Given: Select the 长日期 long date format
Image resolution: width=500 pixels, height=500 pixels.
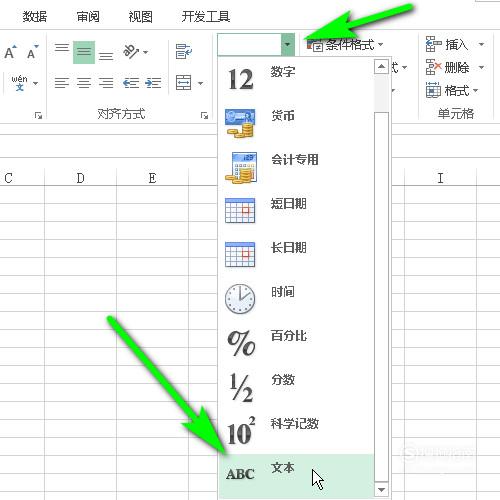Looking at the screenshot, I should (296, 256).
